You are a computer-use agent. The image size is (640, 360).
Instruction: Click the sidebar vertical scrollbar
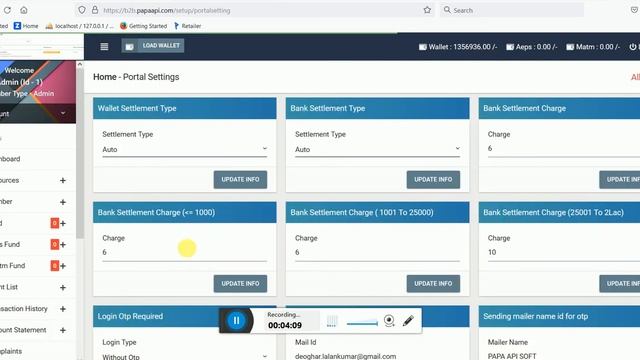coord(80,153)
